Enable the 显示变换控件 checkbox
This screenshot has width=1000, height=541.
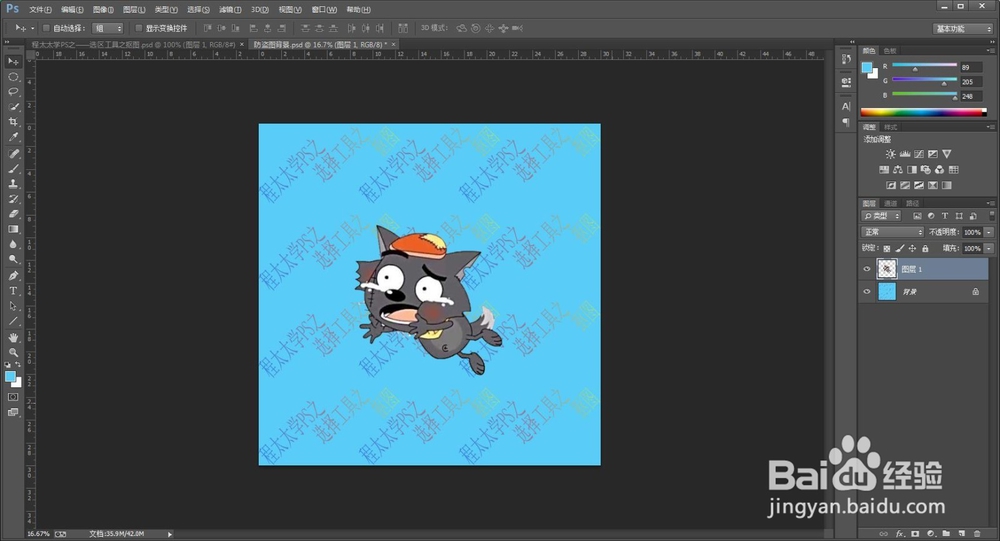(138, 28)
